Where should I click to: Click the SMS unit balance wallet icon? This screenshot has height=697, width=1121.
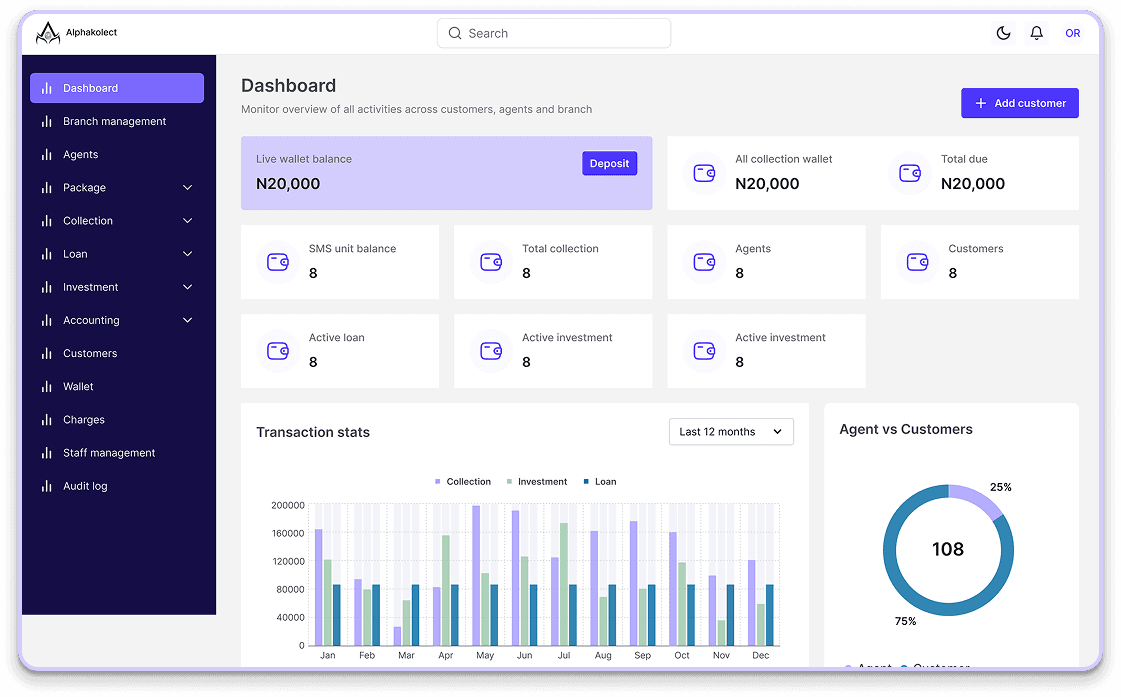[x=277, y=262]
